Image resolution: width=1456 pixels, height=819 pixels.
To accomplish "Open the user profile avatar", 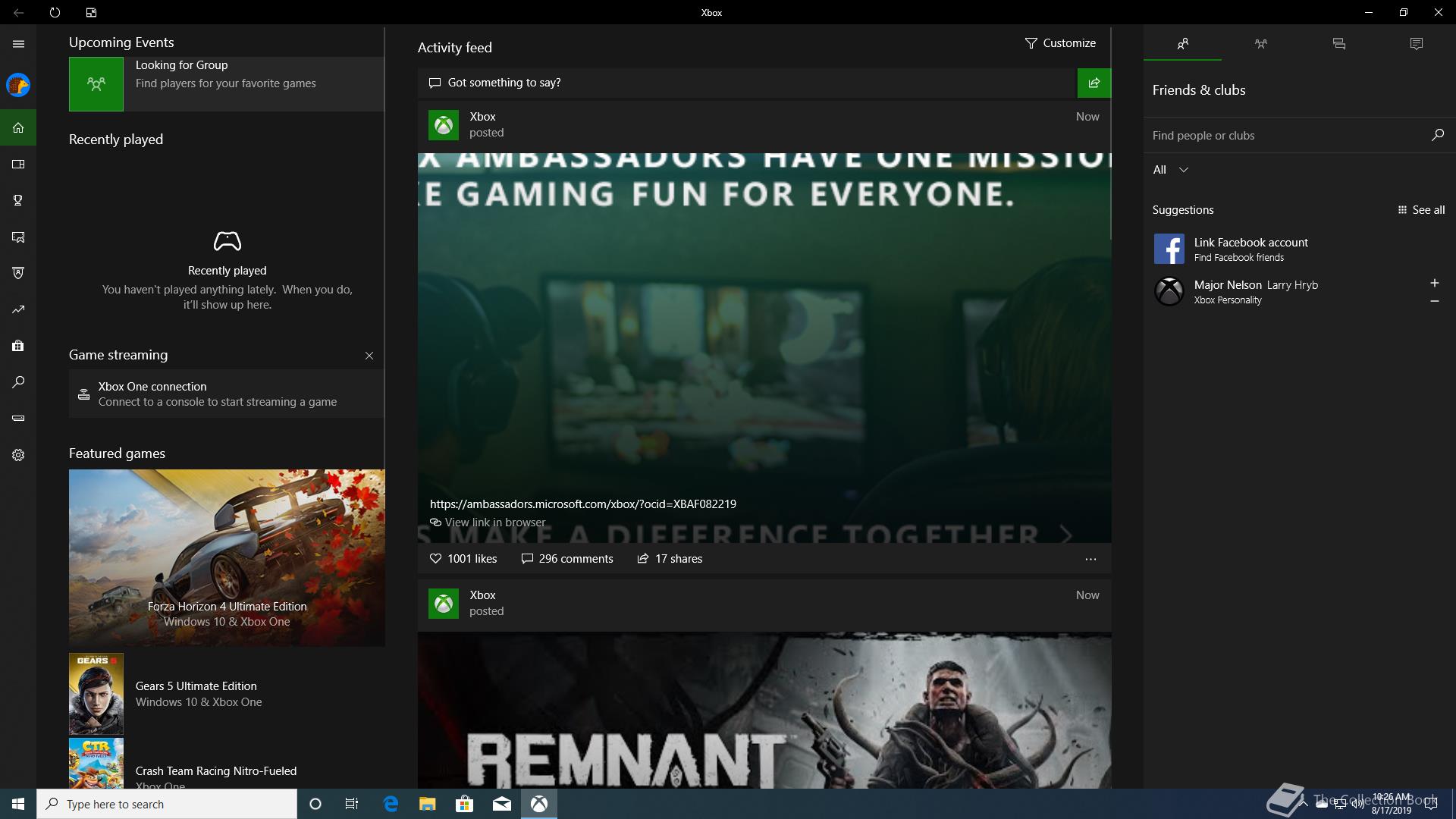I will point(18,85).
